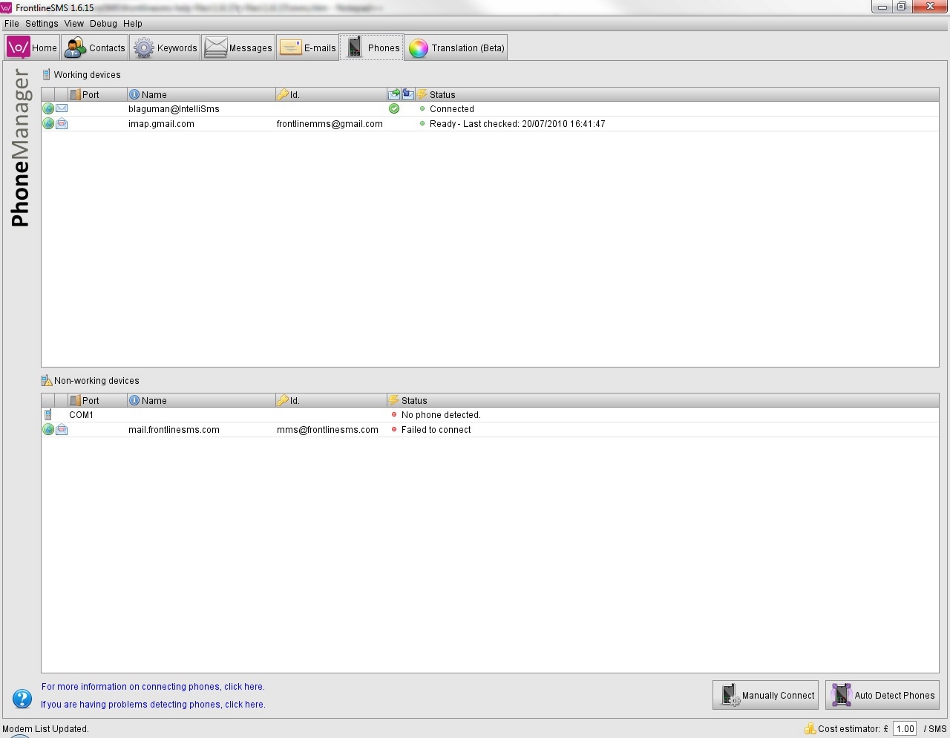The width and height of the screenshot is (950, 738).
Task: Open the connecting phones information link
Action: pyautogui.click(x=153, y=686)
